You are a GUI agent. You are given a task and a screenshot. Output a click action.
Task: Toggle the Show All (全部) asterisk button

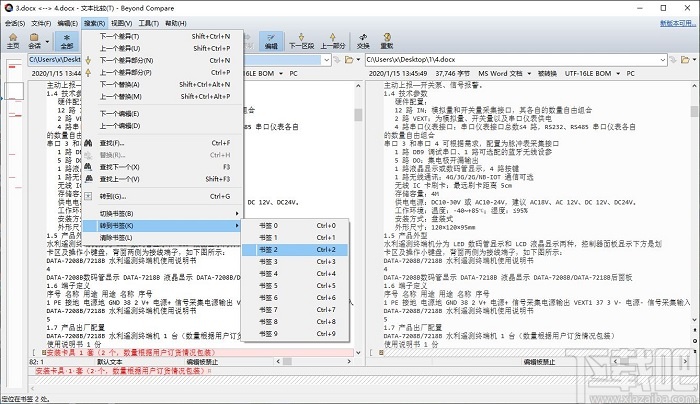click(67, 41)
